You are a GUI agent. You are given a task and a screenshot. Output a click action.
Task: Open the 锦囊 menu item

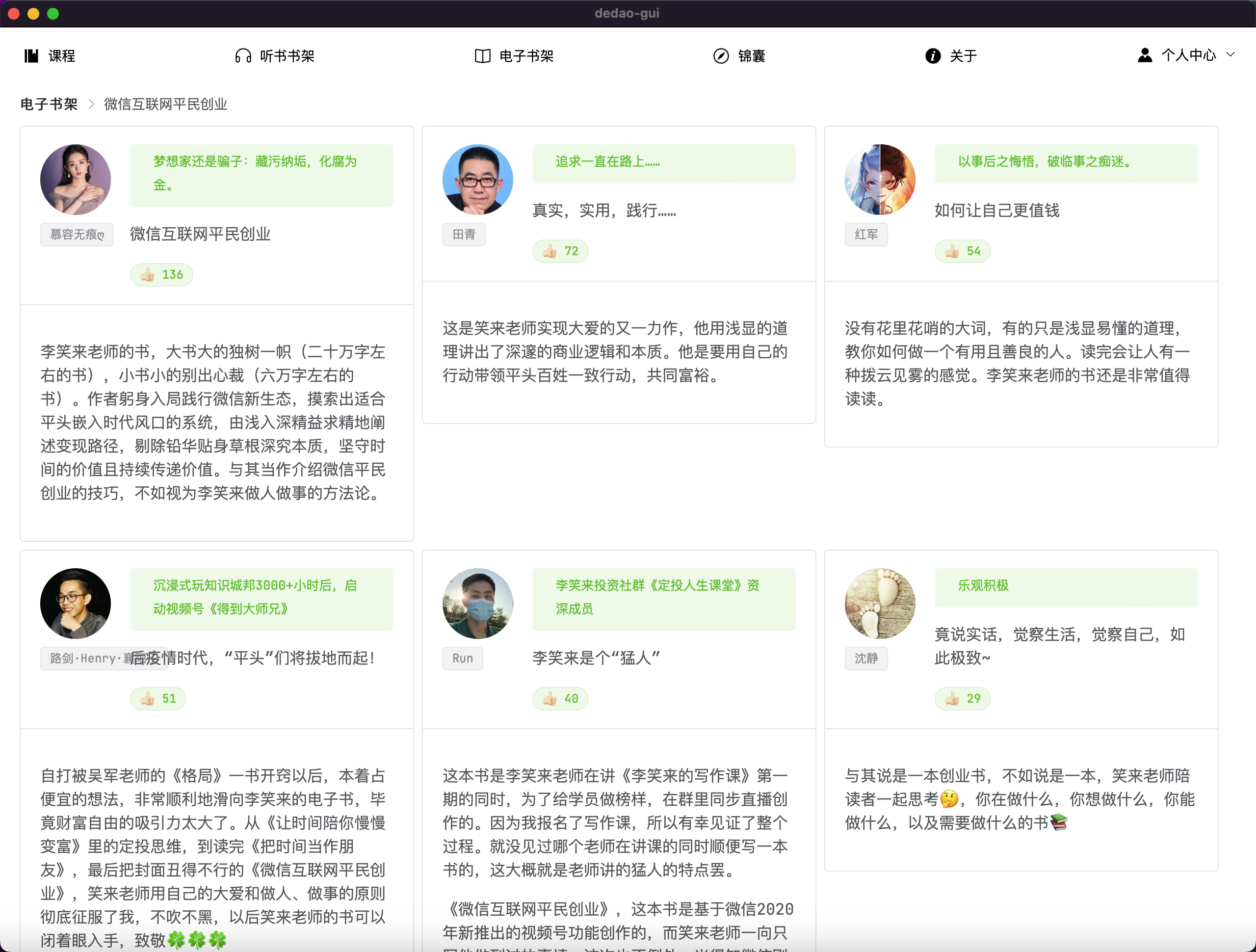tap(751, 55)
